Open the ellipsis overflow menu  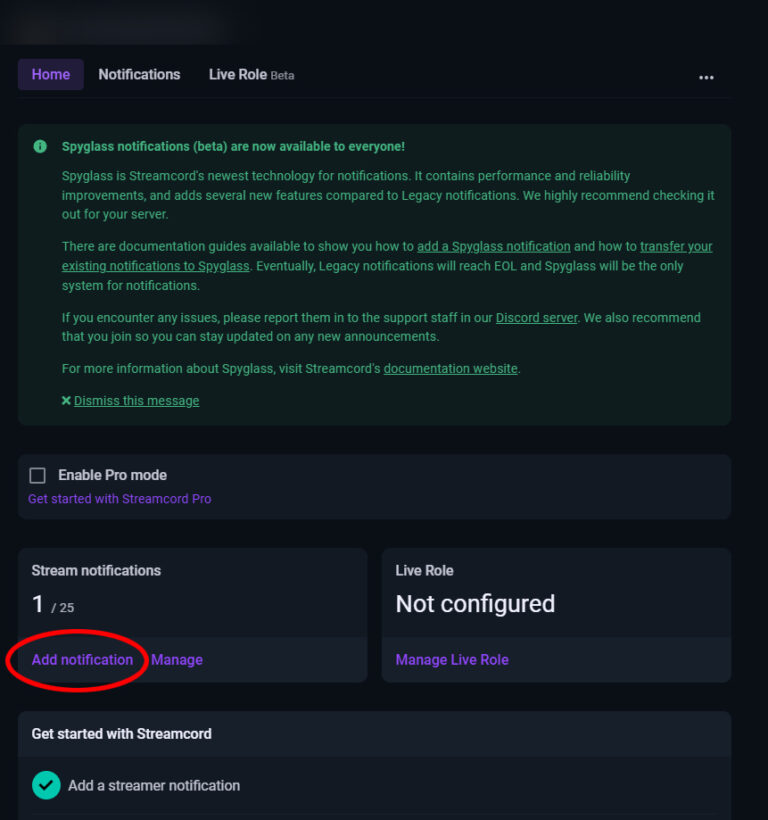point(707,77)
